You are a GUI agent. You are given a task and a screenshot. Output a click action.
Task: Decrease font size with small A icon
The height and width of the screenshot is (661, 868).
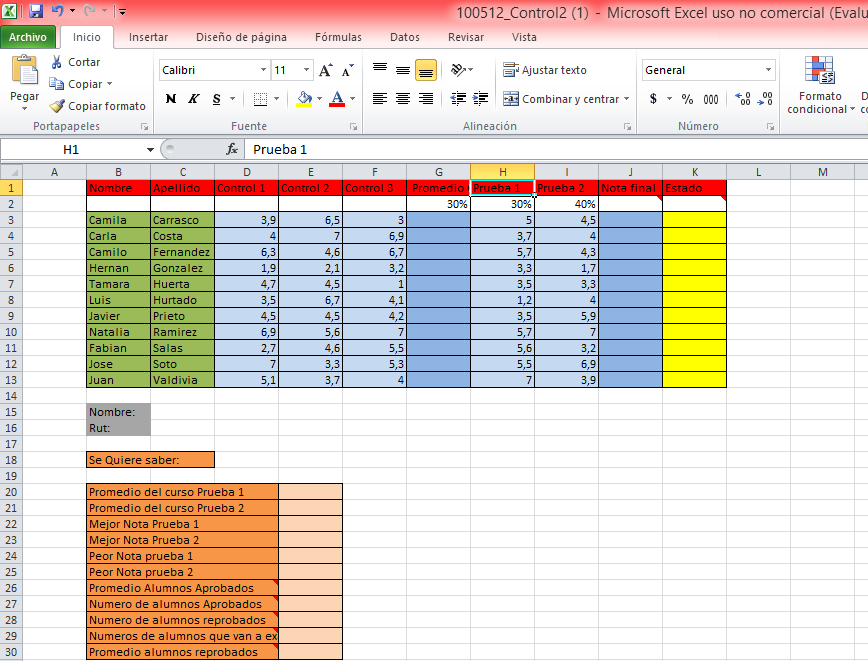(x=347, y=70)
